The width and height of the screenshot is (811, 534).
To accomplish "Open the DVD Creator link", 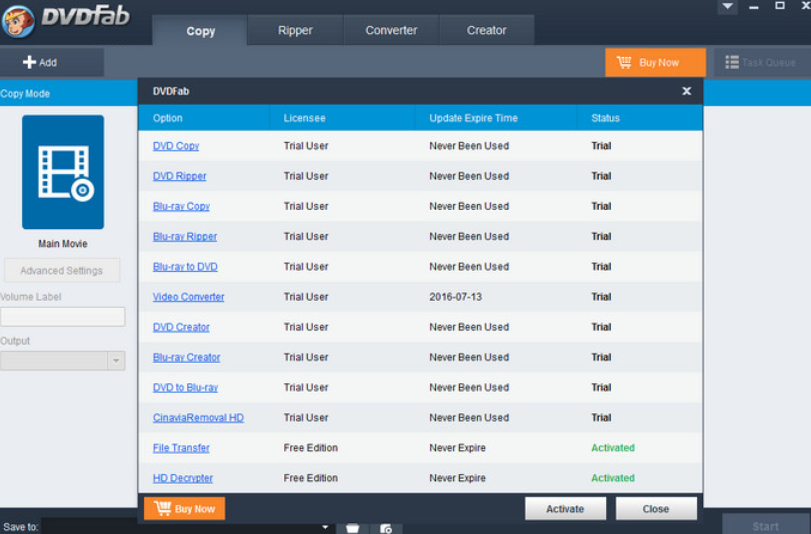I will point(181,327).
